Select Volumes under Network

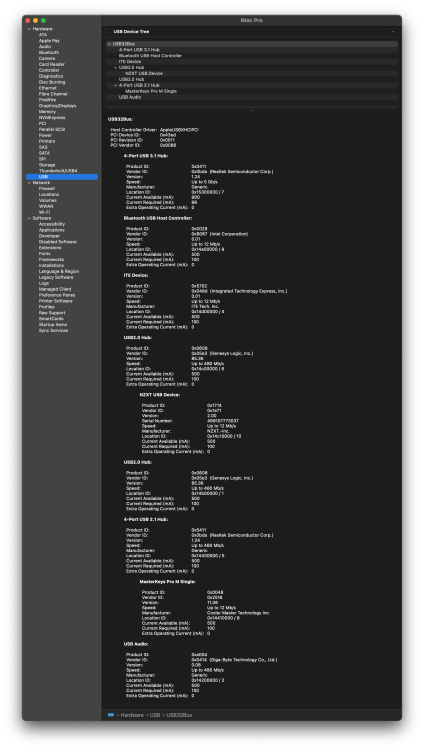48,200
